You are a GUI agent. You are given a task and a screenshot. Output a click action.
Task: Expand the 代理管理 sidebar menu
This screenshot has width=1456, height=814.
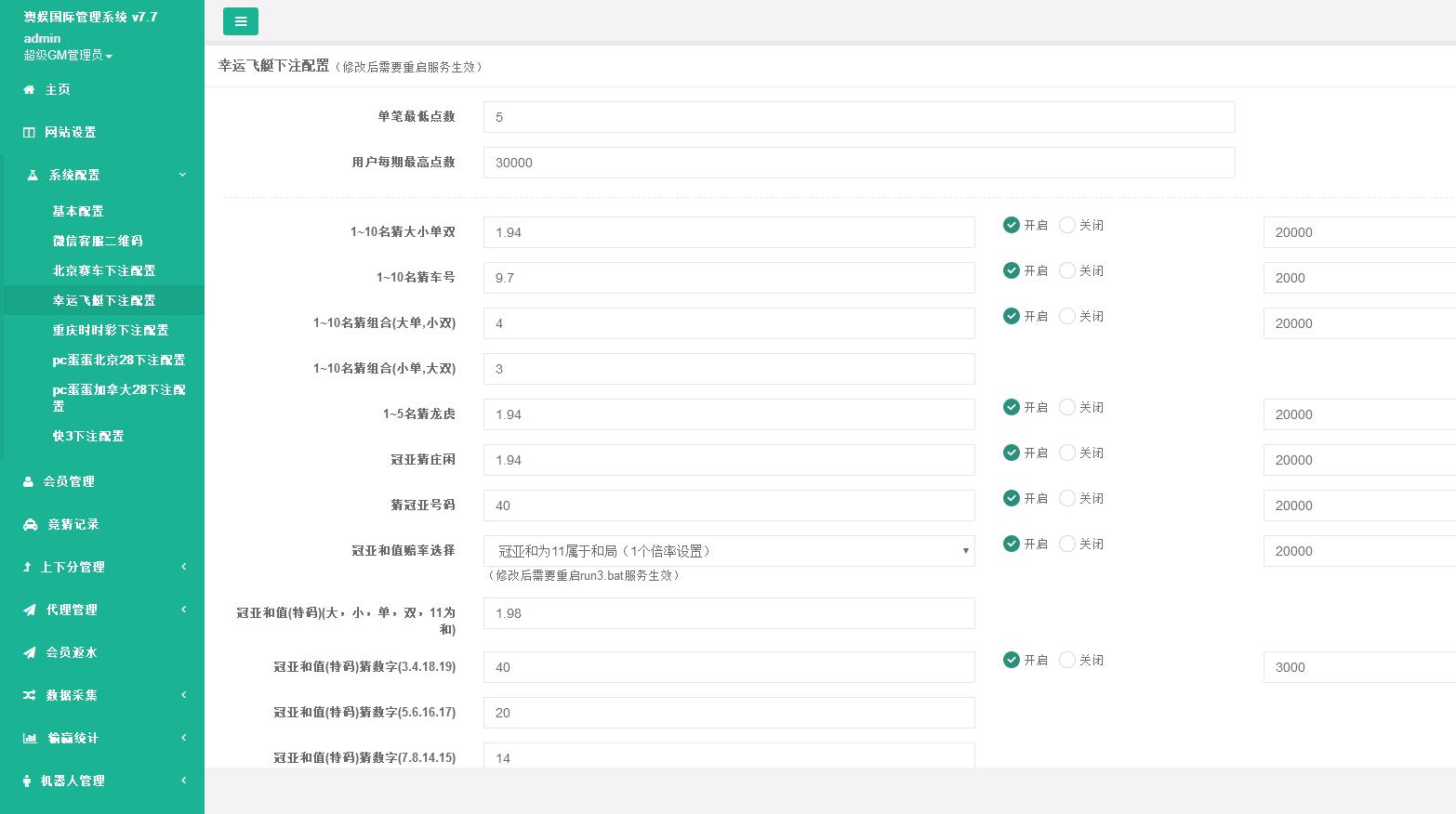click(x=102, y=610)
